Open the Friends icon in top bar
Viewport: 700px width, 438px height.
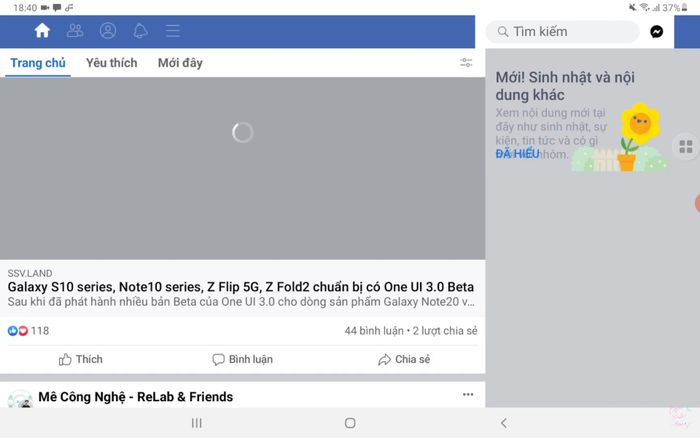tap(75, 31)
